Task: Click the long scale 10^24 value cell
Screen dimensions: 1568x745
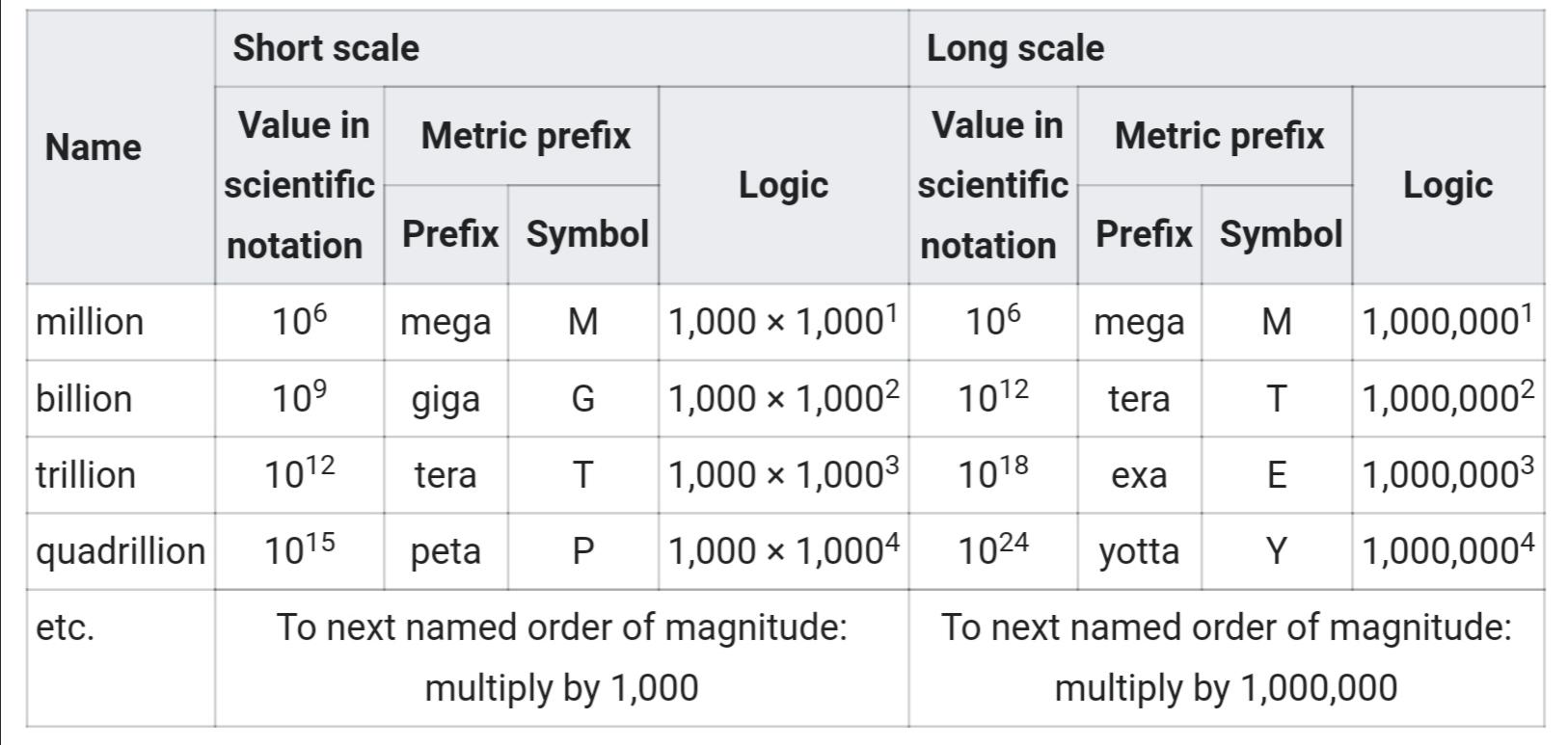Action: click(x=992, y=551)
